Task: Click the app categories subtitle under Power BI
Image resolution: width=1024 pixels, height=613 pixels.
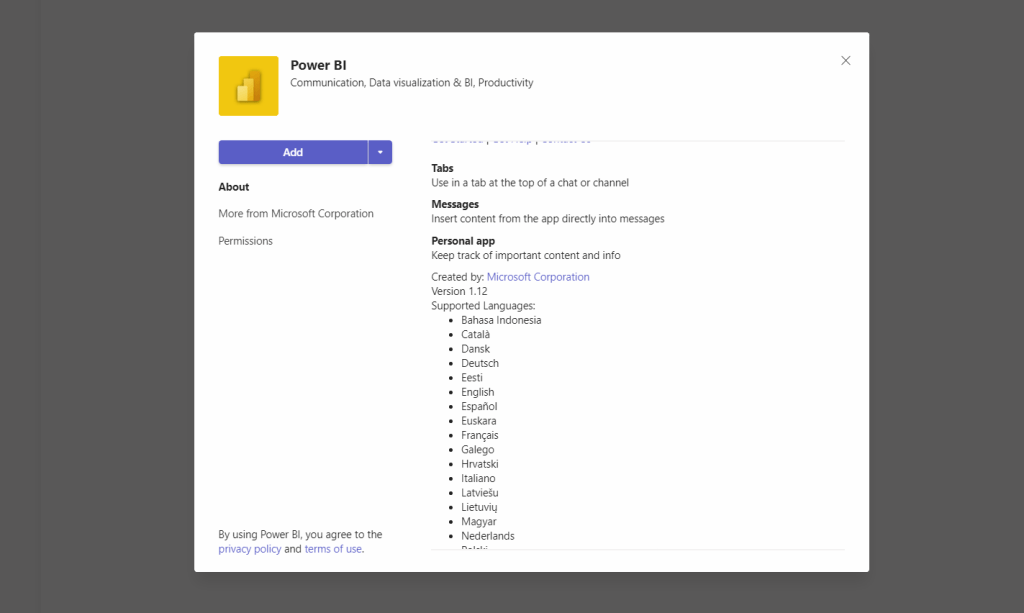Action: [411, 83]
